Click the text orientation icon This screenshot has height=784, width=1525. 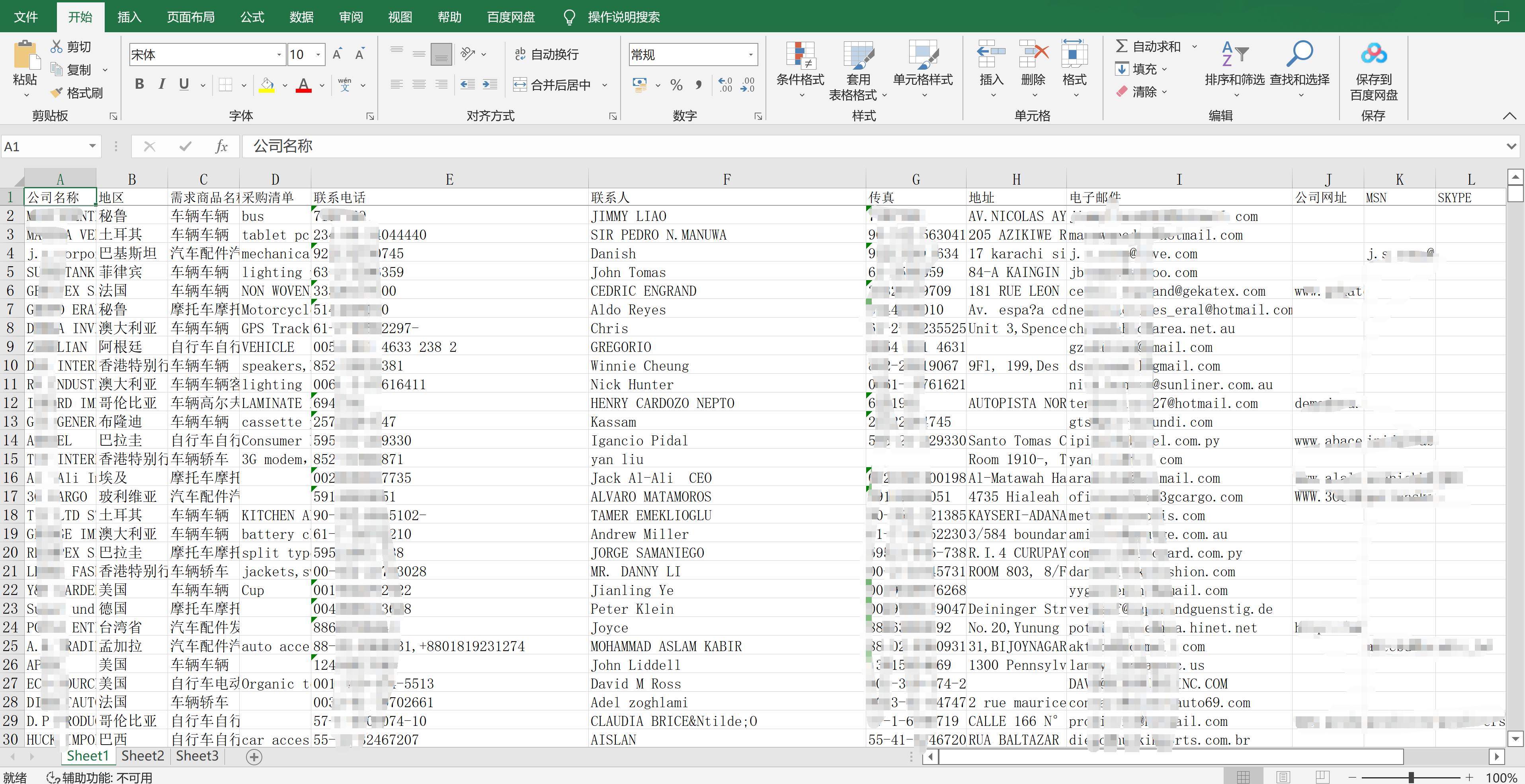tap(468, 54)
